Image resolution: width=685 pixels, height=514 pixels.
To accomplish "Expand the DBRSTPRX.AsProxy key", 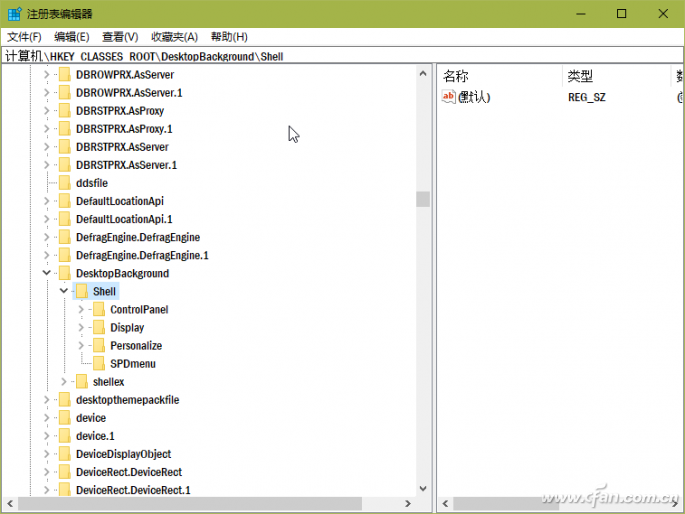I will pyautogui.click(x=47, y=111).
